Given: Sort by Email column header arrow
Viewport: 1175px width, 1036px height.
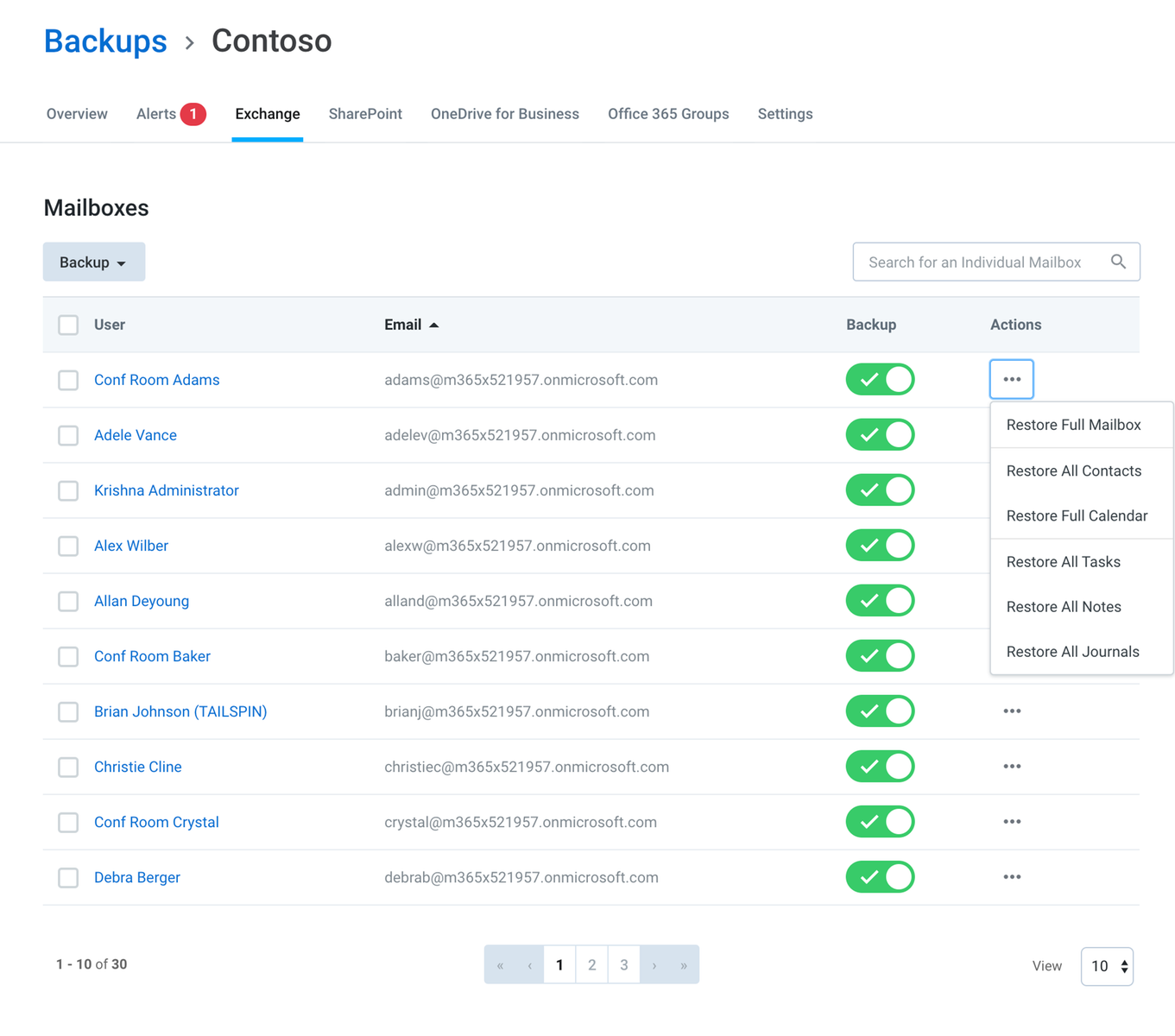Looking at the screenshot, I should click(434, 325).
